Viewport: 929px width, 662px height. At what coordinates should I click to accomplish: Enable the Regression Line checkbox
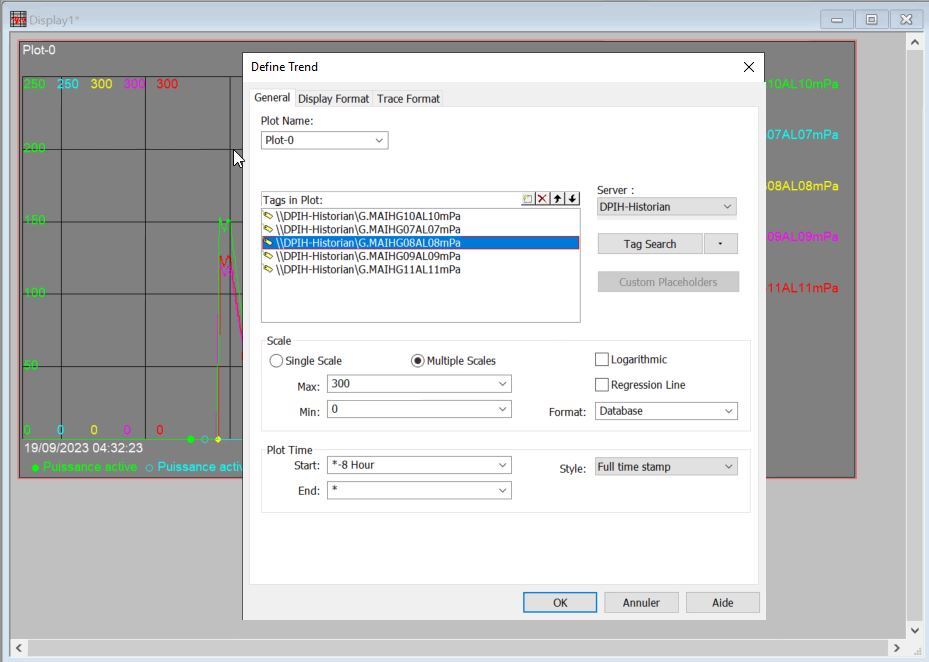[602, 385]
